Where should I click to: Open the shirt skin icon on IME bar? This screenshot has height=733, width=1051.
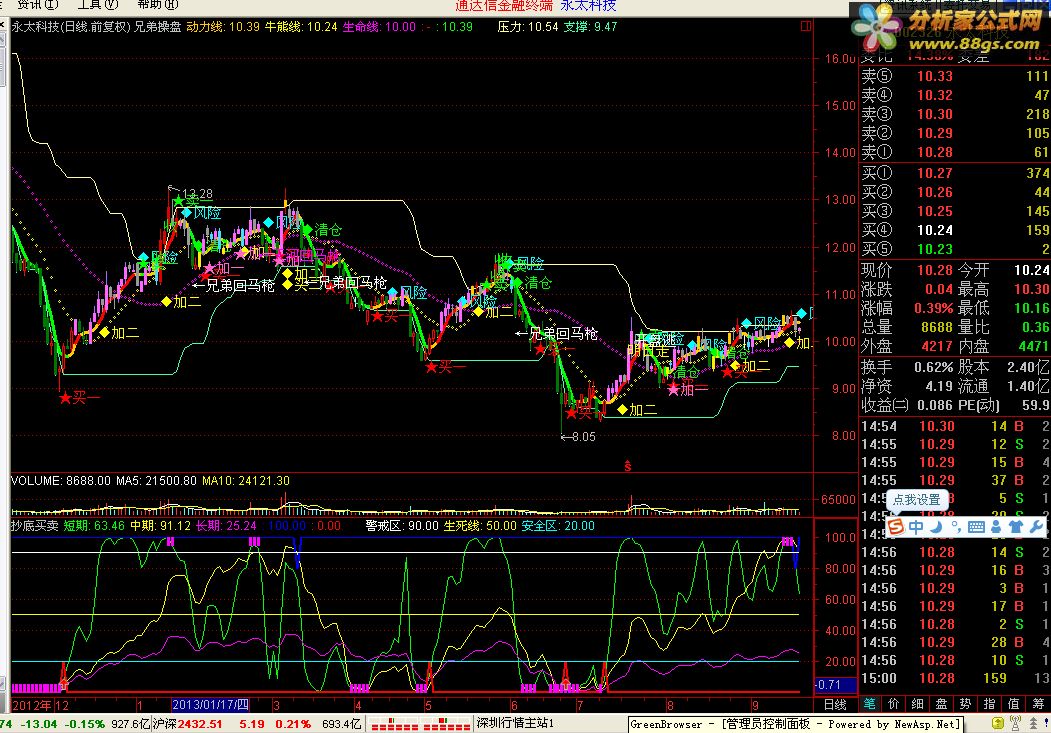pos(1016,527)
